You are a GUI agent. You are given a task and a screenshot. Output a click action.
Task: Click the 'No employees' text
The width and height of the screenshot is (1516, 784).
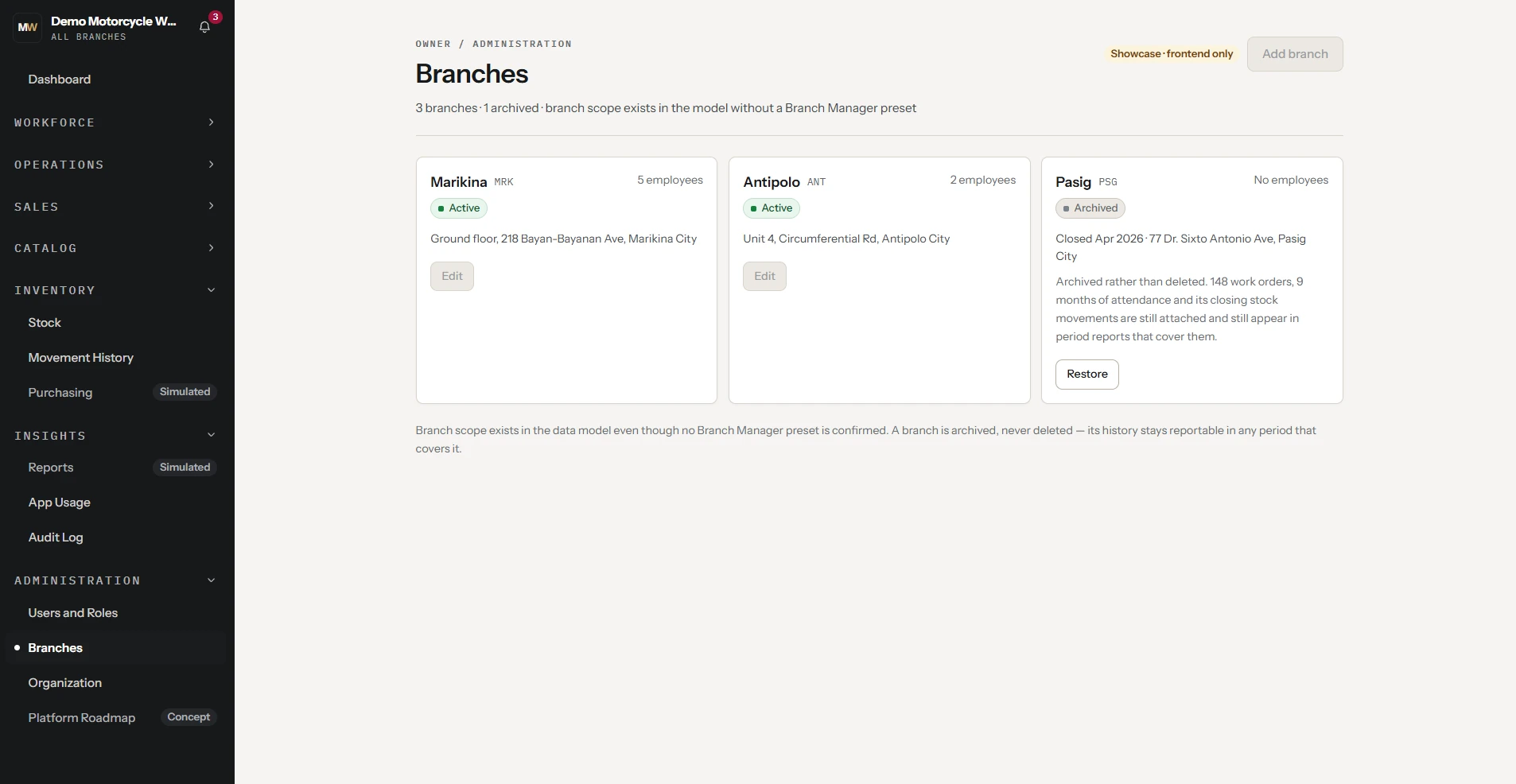1291,180
